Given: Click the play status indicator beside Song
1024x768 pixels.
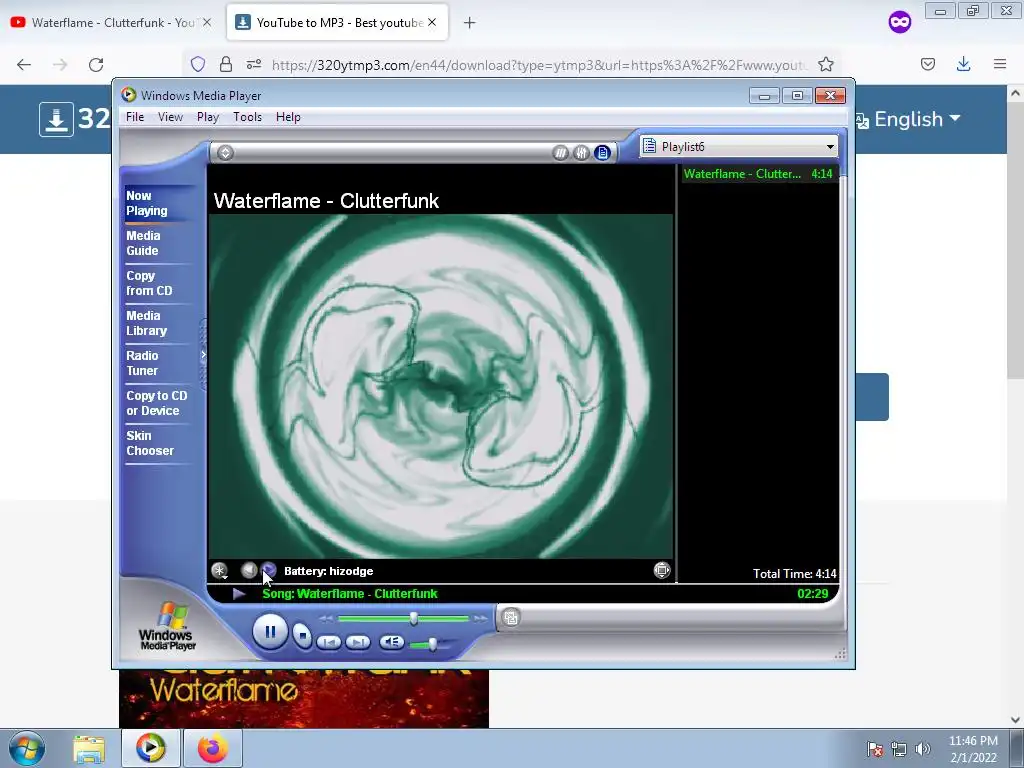Looking at the screenshot, I should [238, 594].
